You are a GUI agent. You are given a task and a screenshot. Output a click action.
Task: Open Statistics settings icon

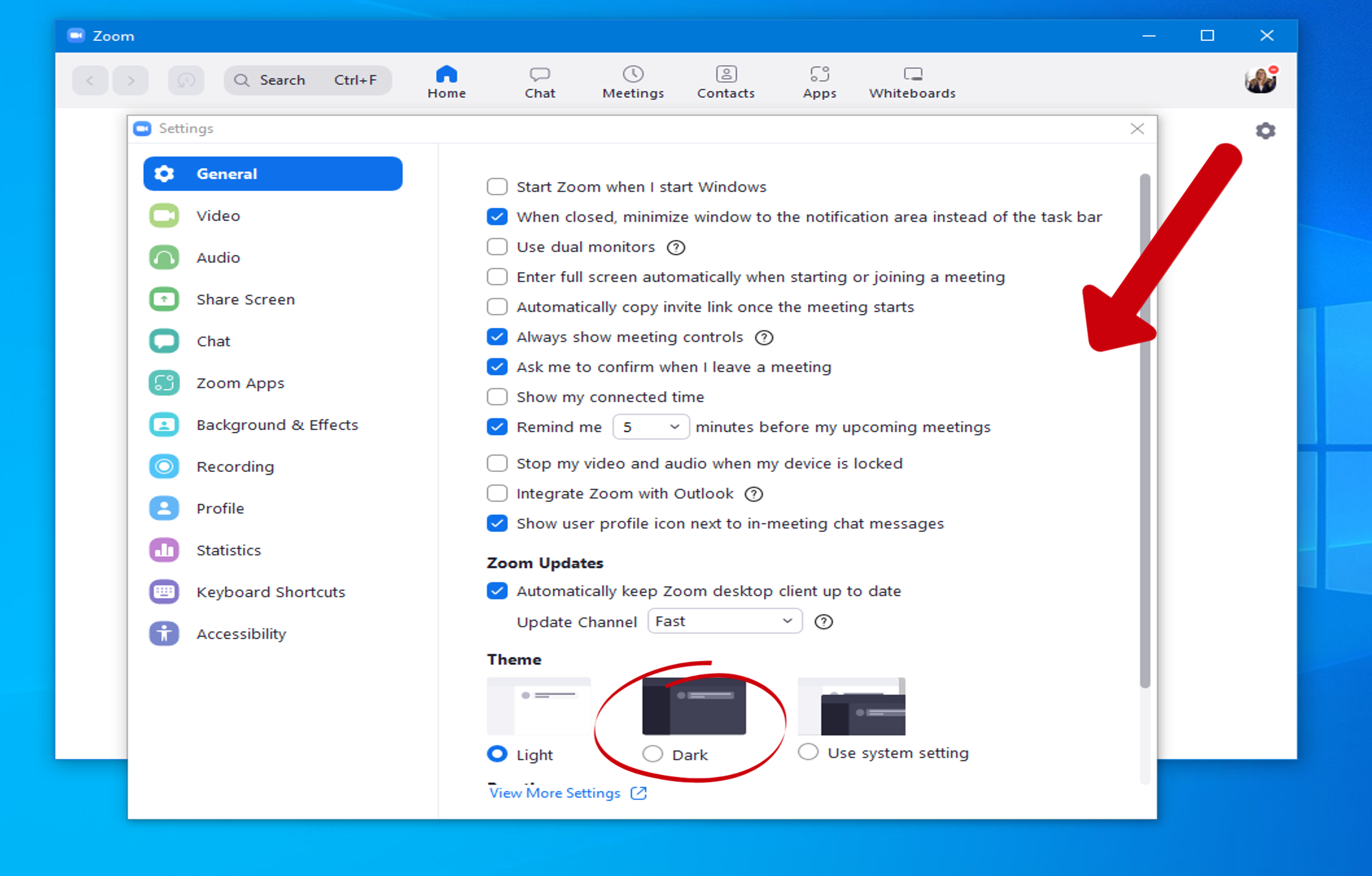[x=164, y=550]
